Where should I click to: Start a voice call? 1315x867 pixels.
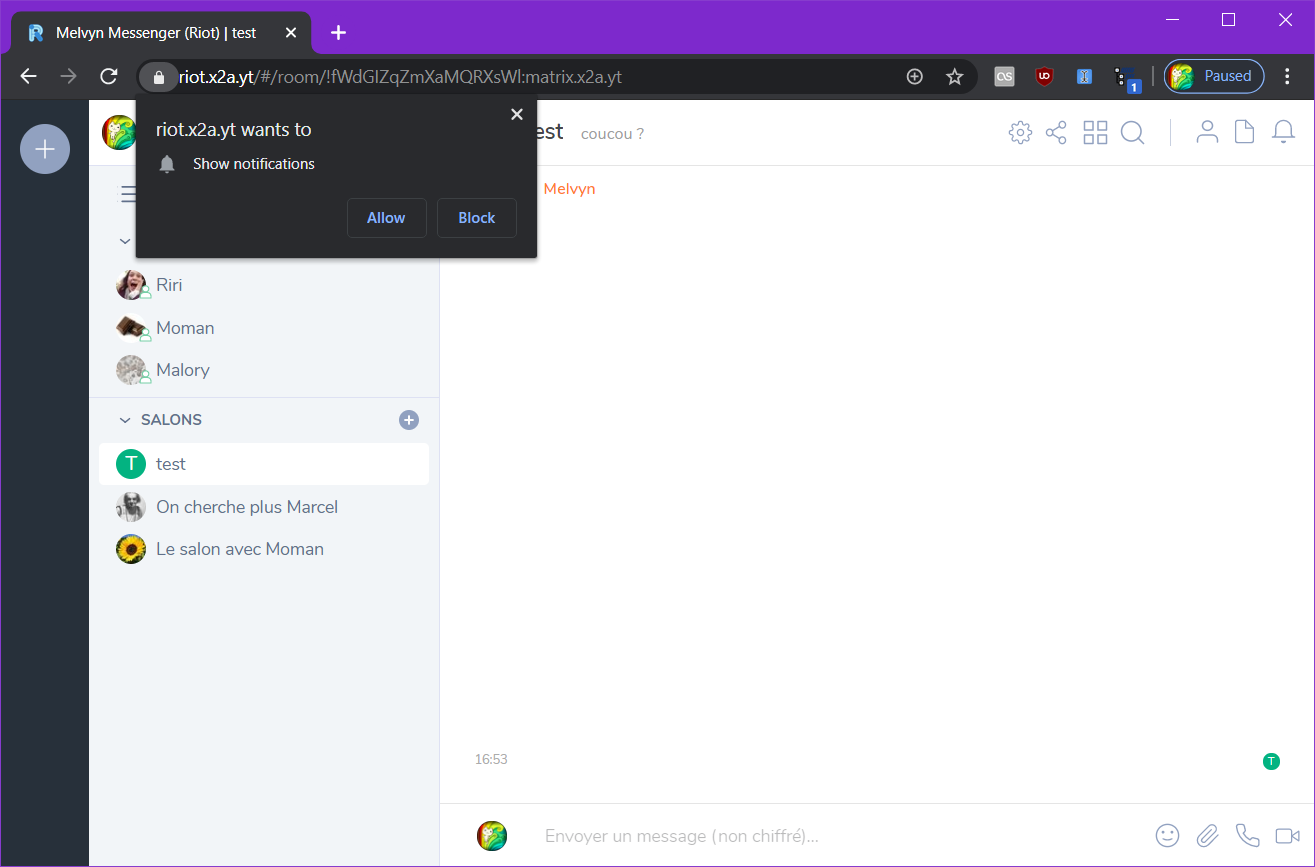[x=1247, y=835]
